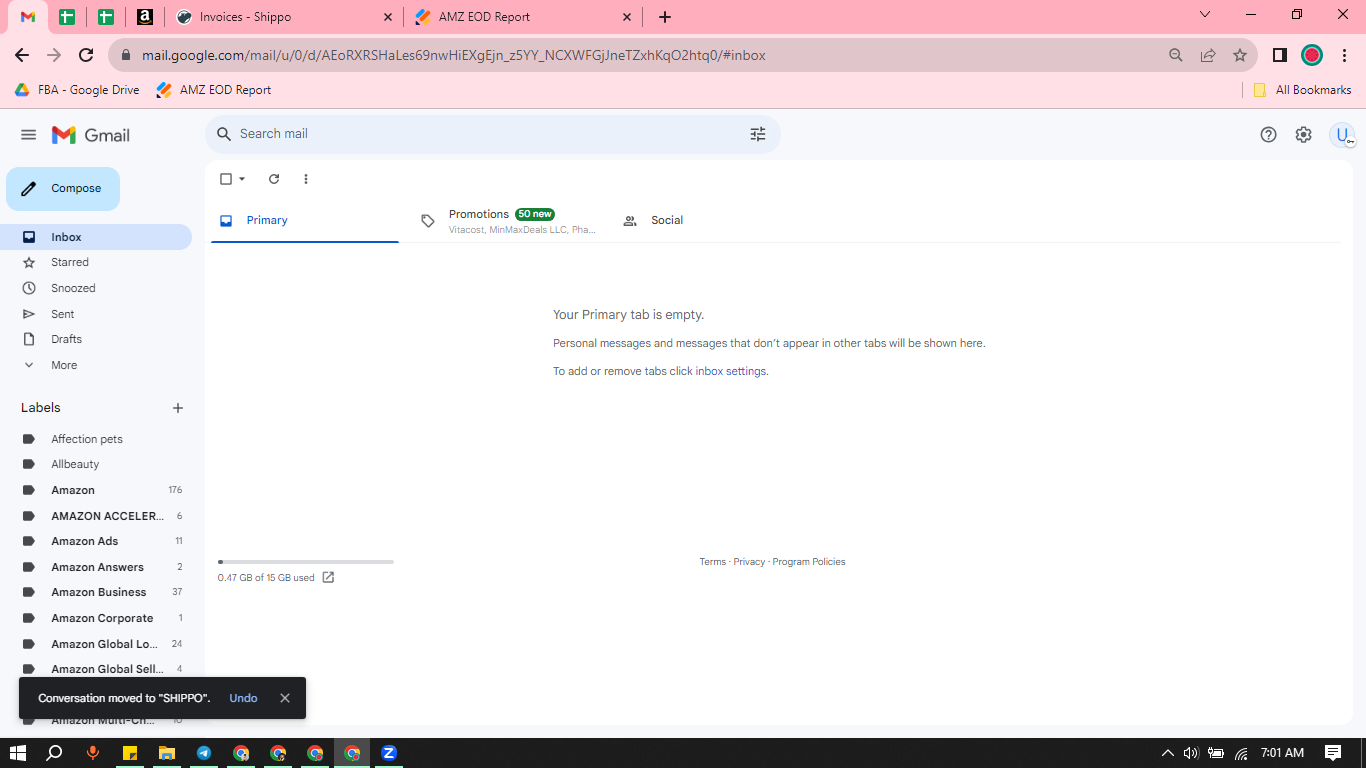Viewport: 1366px width, 768px height.
Task: Reload the page
Action: (x=86, y=55)
